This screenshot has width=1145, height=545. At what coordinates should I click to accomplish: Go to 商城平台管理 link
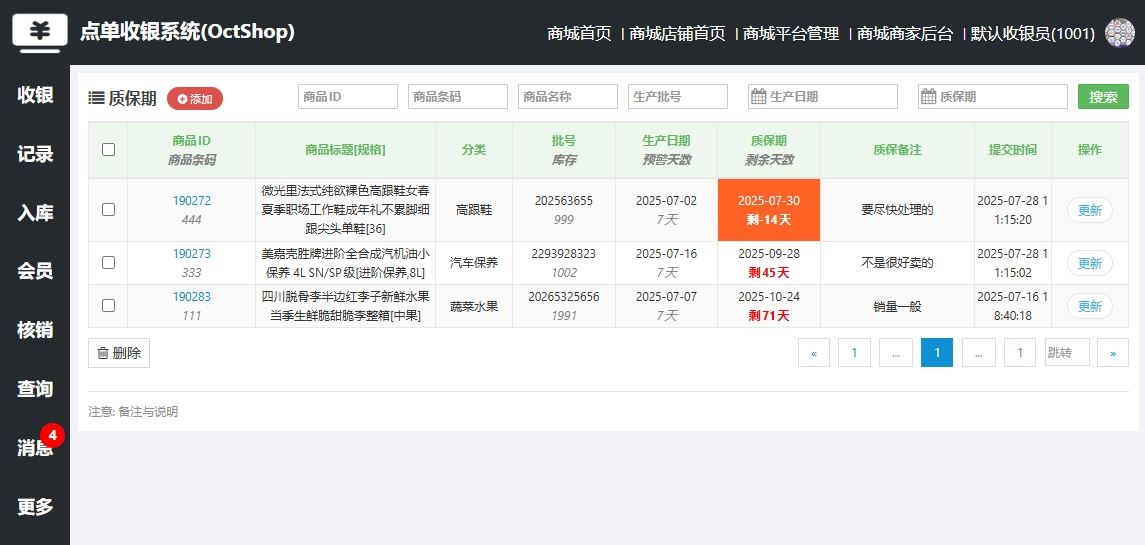pos(791,34)
